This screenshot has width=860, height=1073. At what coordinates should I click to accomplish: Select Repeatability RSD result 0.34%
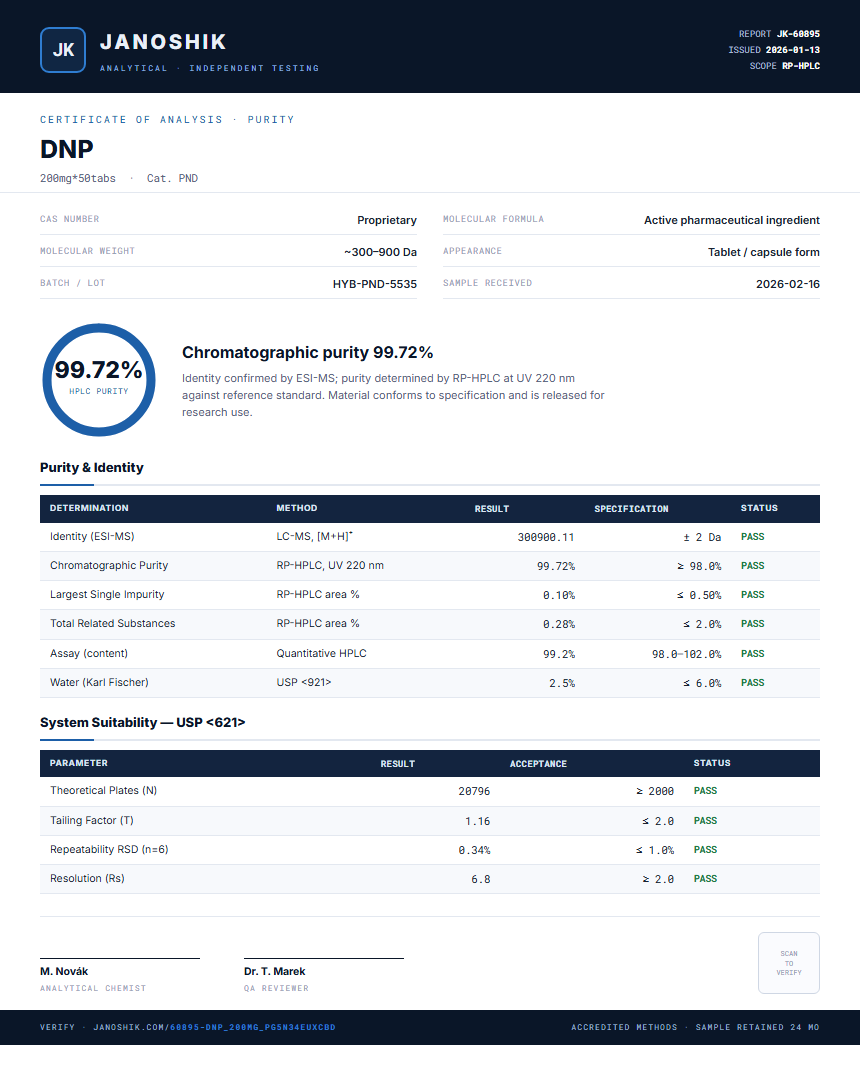click(474, 850)
